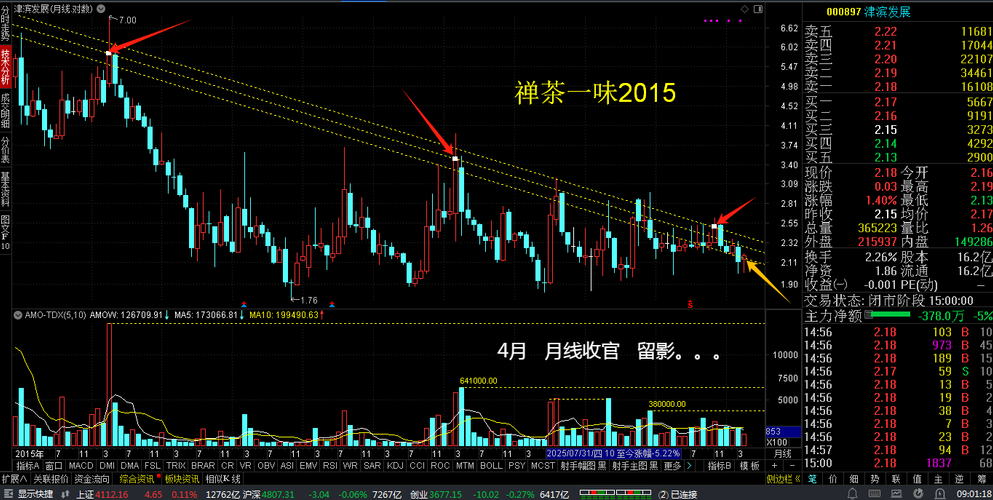Expand the 扩展 panel arrow
The height and width of the screenshot is (500, 993).
[x=15, y=479]
